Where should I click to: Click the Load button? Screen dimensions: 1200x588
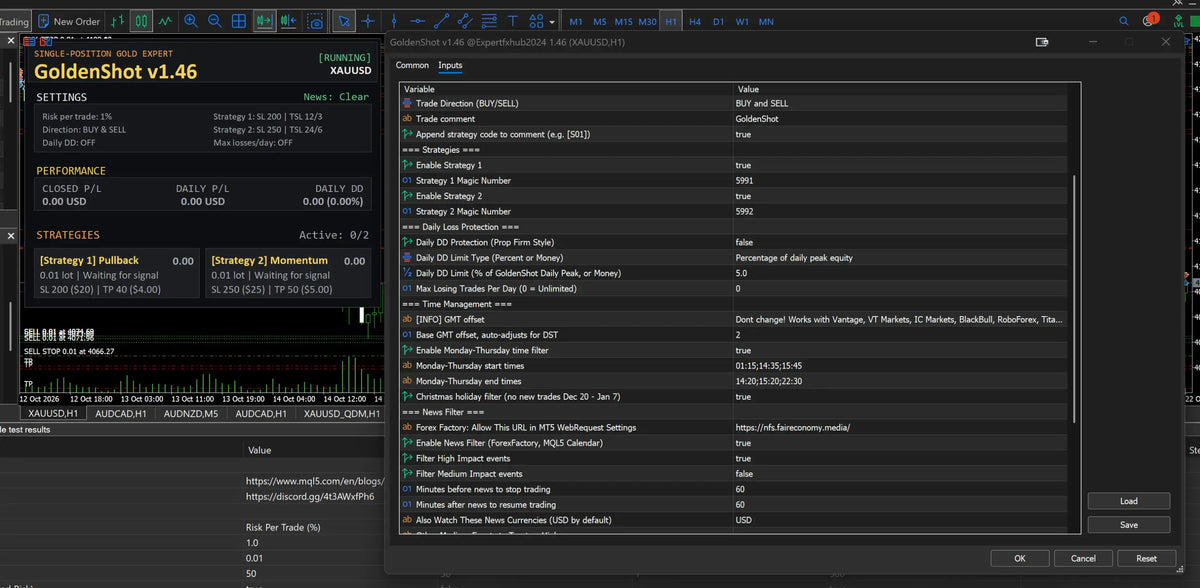[x=1128, y=501]
